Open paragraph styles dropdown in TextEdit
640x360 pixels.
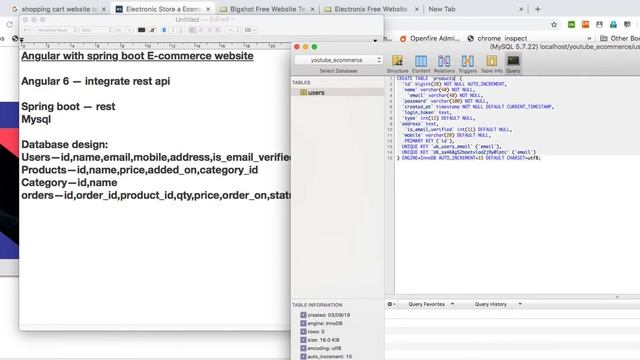point(27,30)
